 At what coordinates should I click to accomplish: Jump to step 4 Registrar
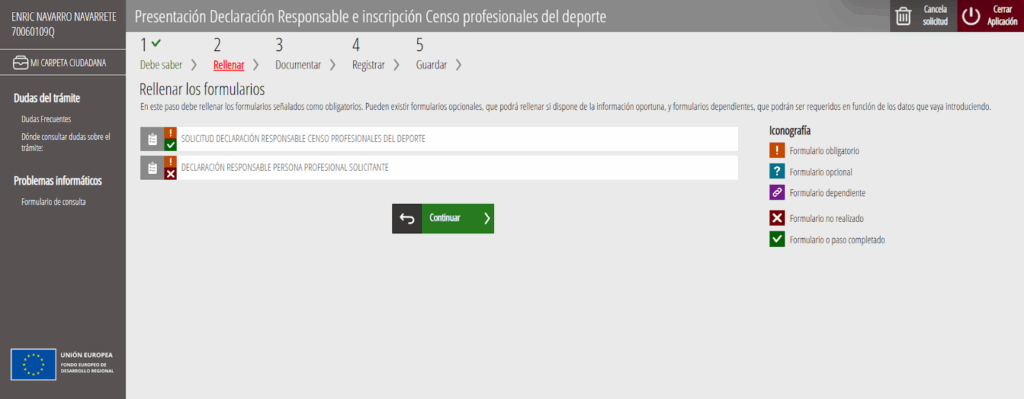pyautogui.click(x=368, y=65)
